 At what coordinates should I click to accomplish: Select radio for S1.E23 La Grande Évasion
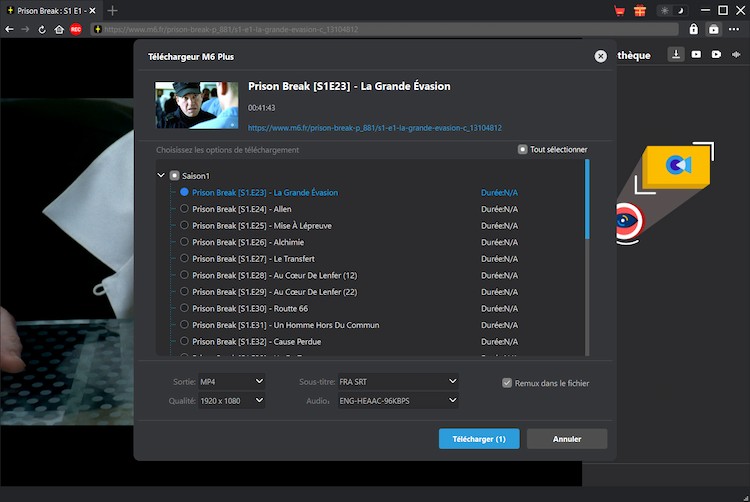pos(184,192)
